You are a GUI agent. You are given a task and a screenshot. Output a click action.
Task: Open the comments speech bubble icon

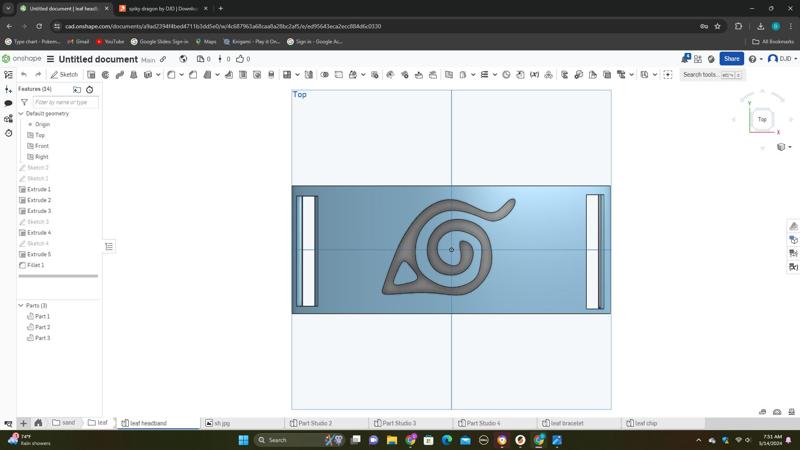coord(8,103)
